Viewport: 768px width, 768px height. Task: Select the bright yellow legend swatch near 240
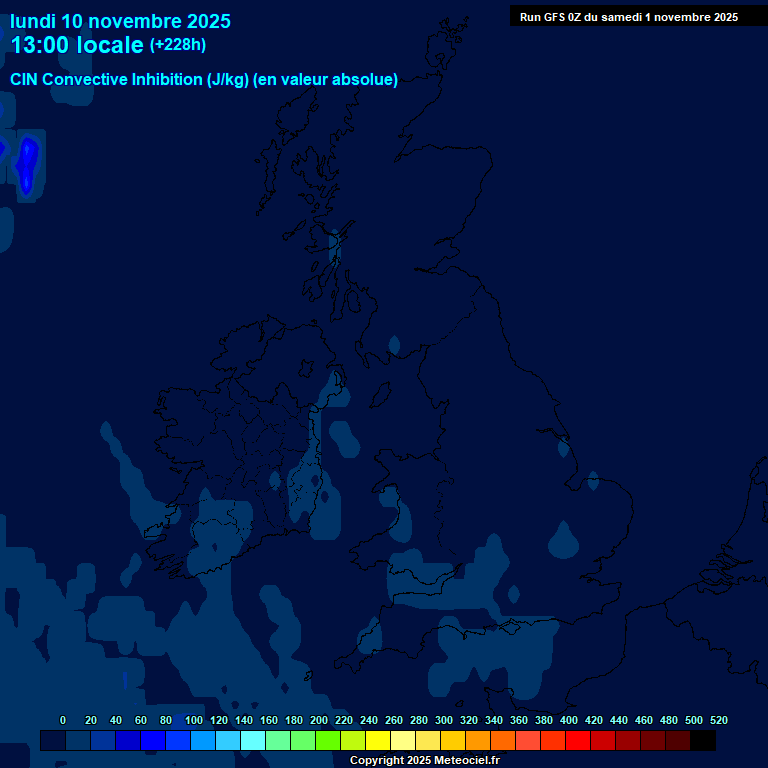tap(377, 741)
